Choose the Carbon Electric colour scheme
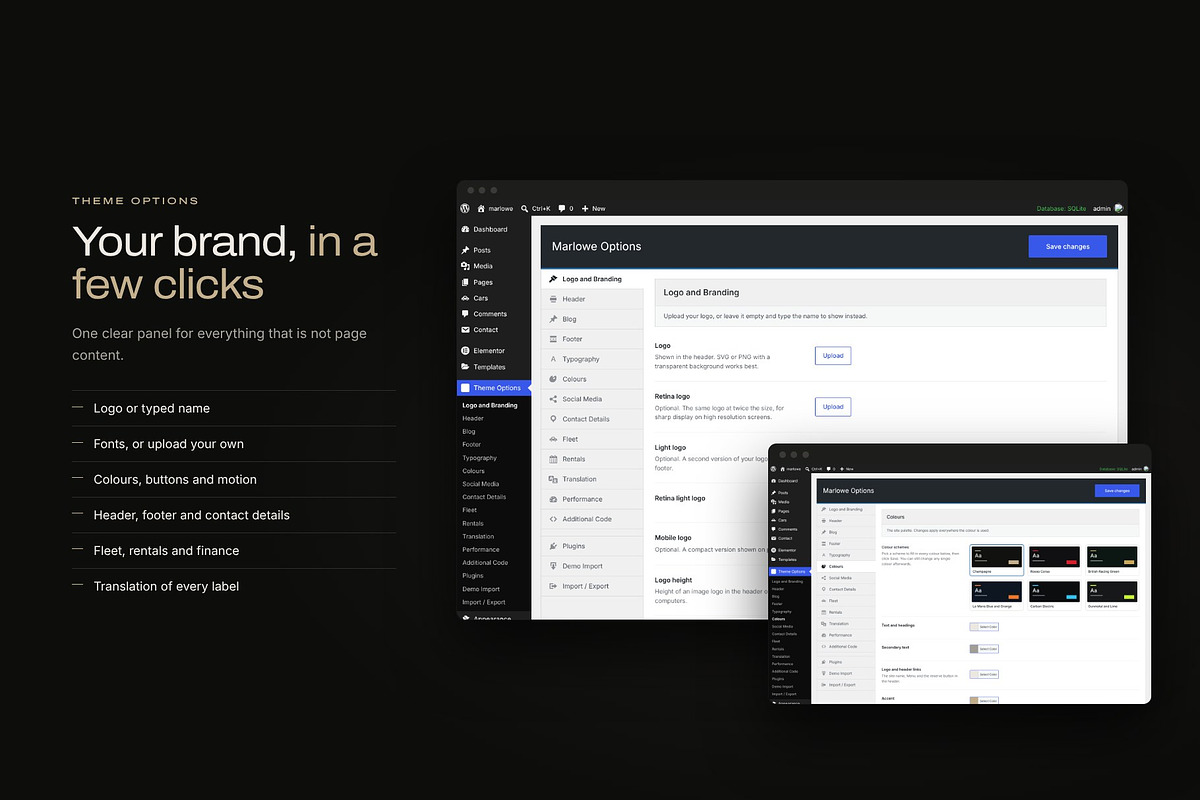Screen dimensions: 1200x800 pos(1054,595)
